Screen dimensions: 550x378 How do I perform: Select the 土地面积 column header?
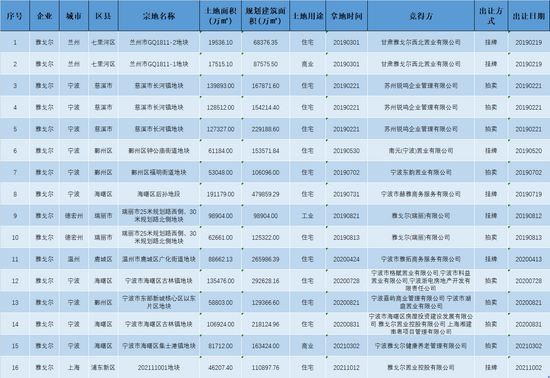[x=220, y=16]
